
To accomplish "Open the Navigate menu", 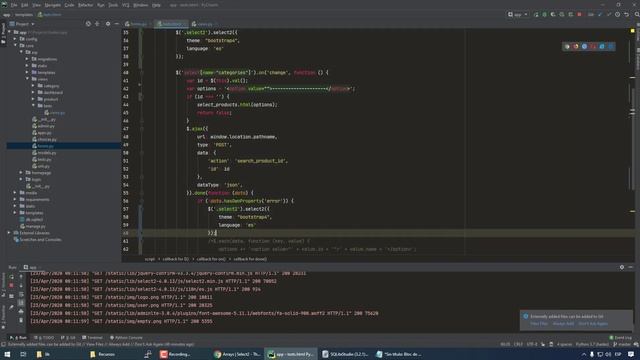I will 52,5.
